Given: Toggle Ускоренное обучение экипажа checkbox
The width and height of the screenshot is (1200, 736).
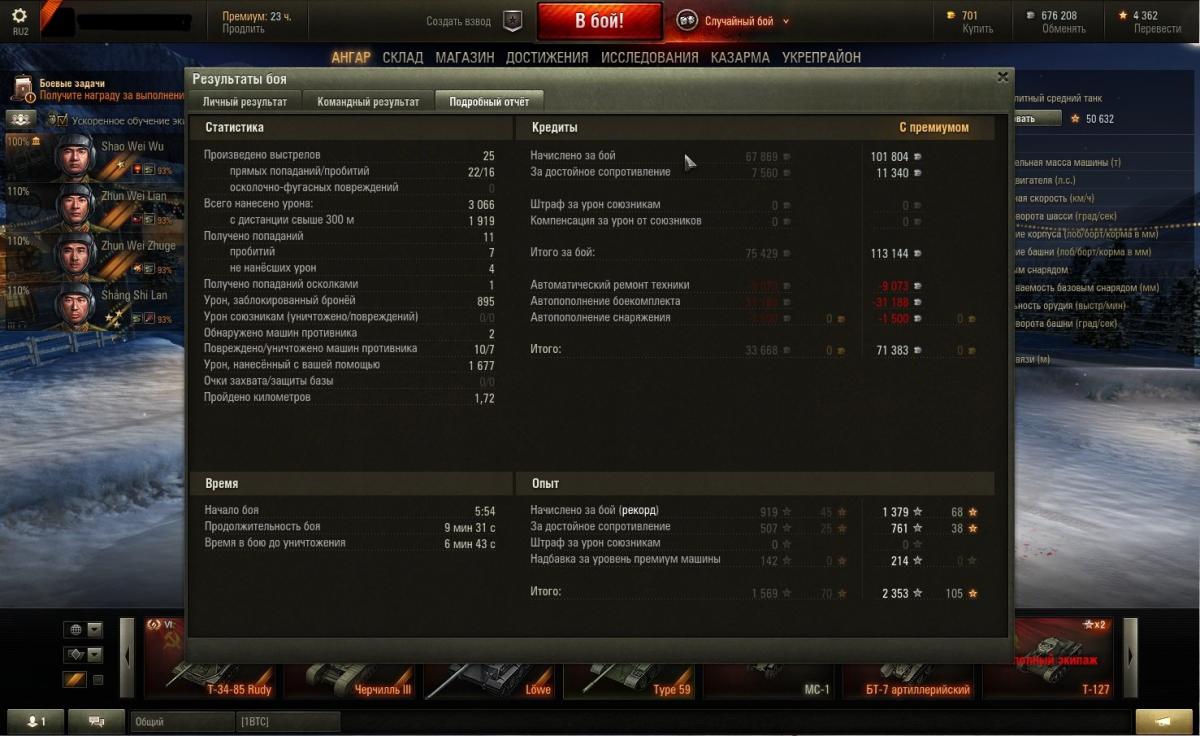Looking at the screenshot, I should coord(61,120).
